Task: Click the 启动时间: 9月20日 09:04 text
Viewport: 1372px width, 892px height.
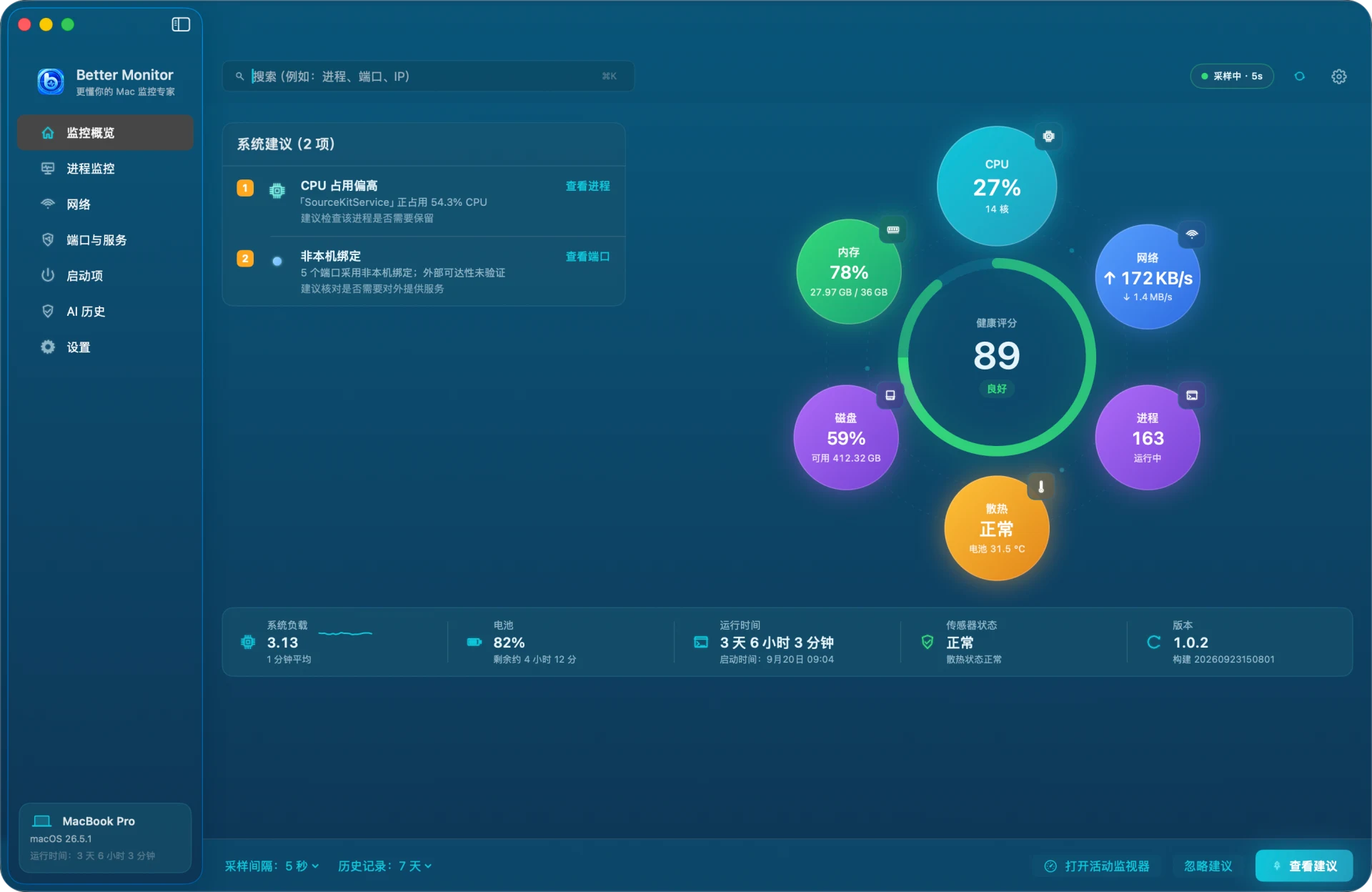Action: click(777, 659)
